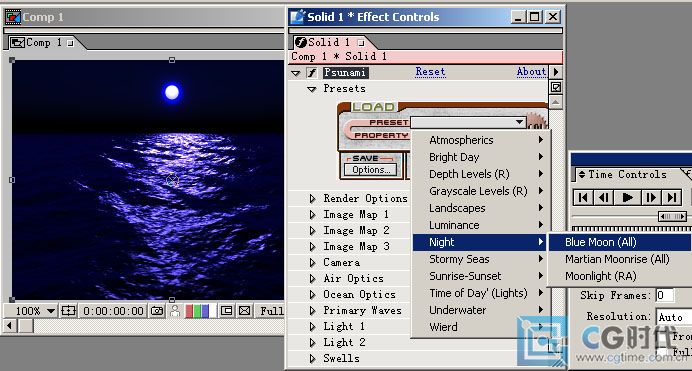The height and width of the screenshot is (371, 692).
Task: Expand Light 2 properties
Action: (x=312, y=342)
